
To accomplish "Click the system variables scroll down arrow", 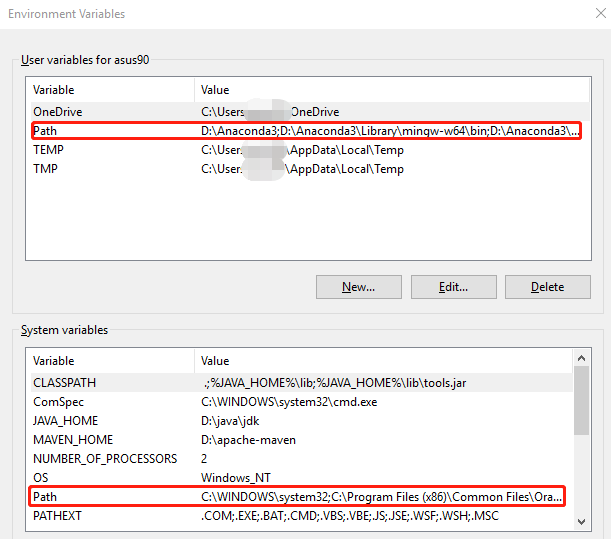I will coord(581,521).
